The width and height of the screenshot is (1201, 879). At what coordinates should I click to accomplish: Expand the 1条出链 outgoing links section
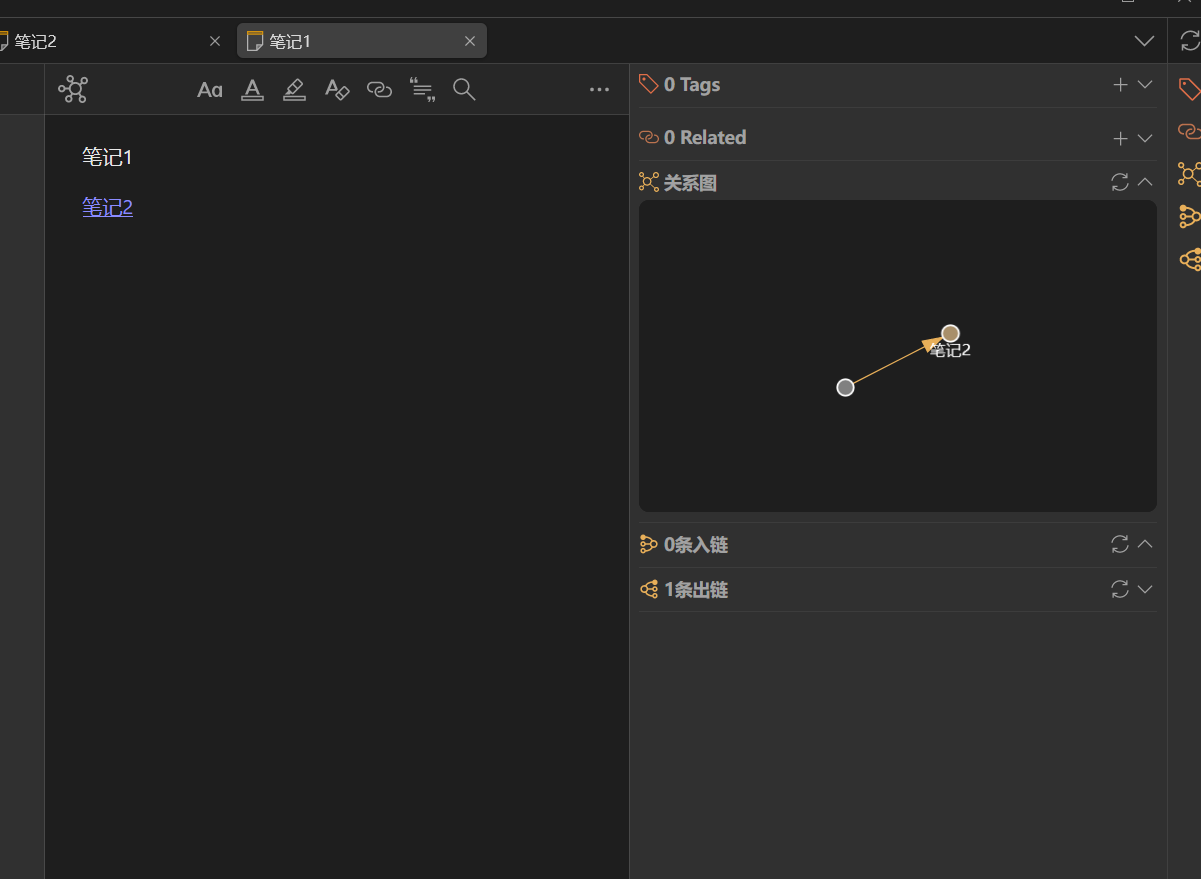click(1146, 589)
